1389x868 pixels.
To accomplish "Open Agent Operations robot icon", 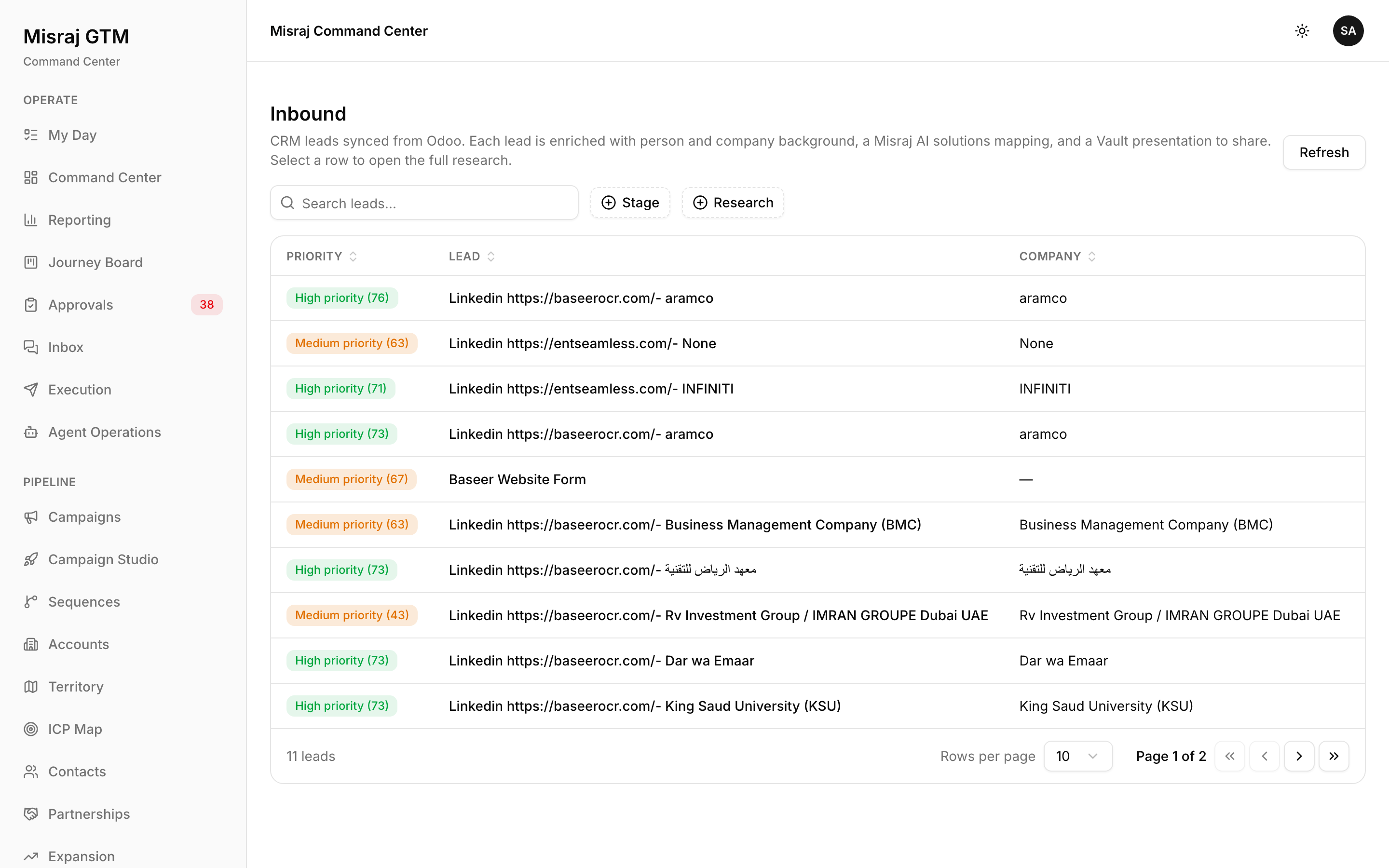I will pyautogui.click(x=31, y=432).
